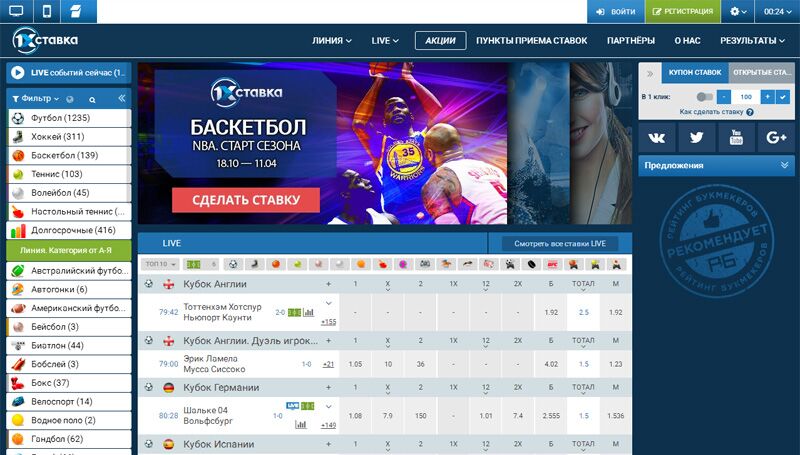Open the Google+ social page
Screen dimensions: 800x455
[x=776, y=137]
